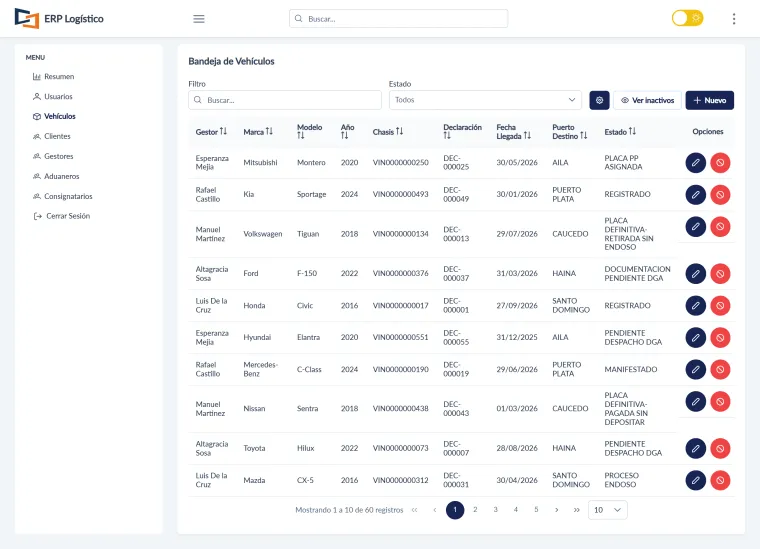Click the ERP Logístico logo
760x549 pixels.
click(59, 18)
